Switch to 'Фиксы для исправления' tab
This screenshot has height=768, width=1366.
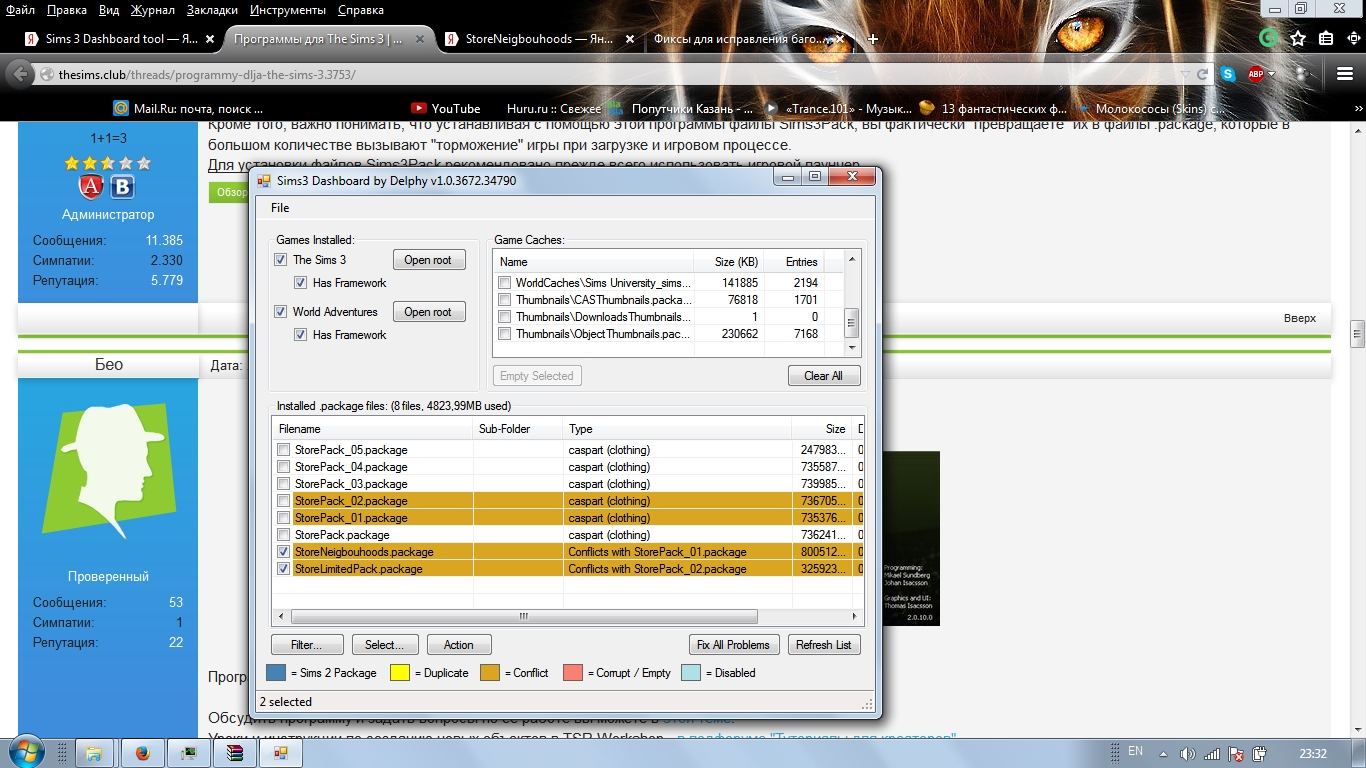748,39
